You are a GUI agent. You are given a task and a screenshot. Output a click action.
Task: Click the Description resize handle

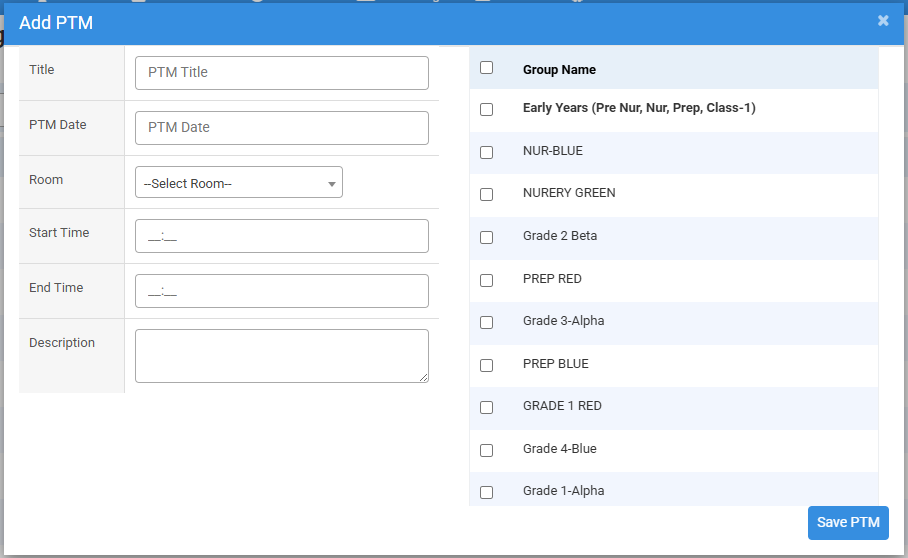[424, 377]
